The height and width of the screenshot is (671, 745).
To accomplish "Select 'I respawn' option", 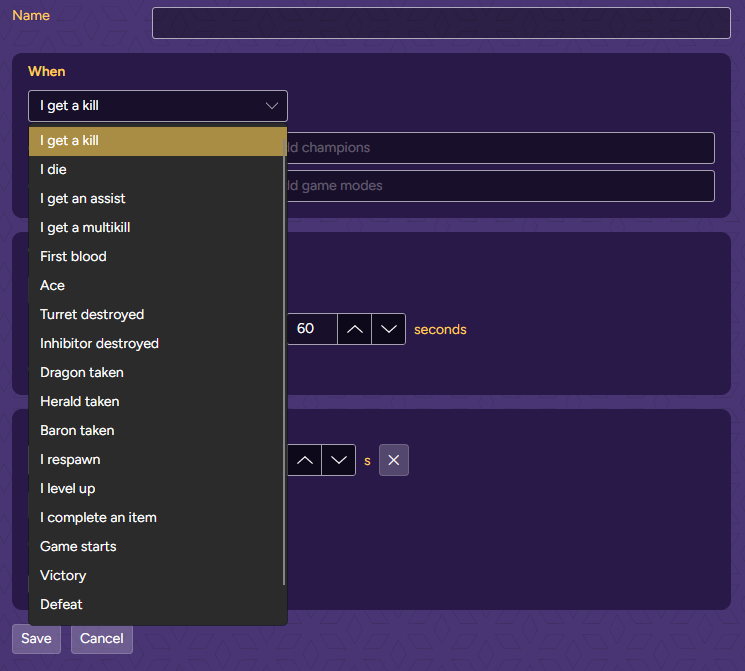I will pyautogui.click(x=158, y=460).
